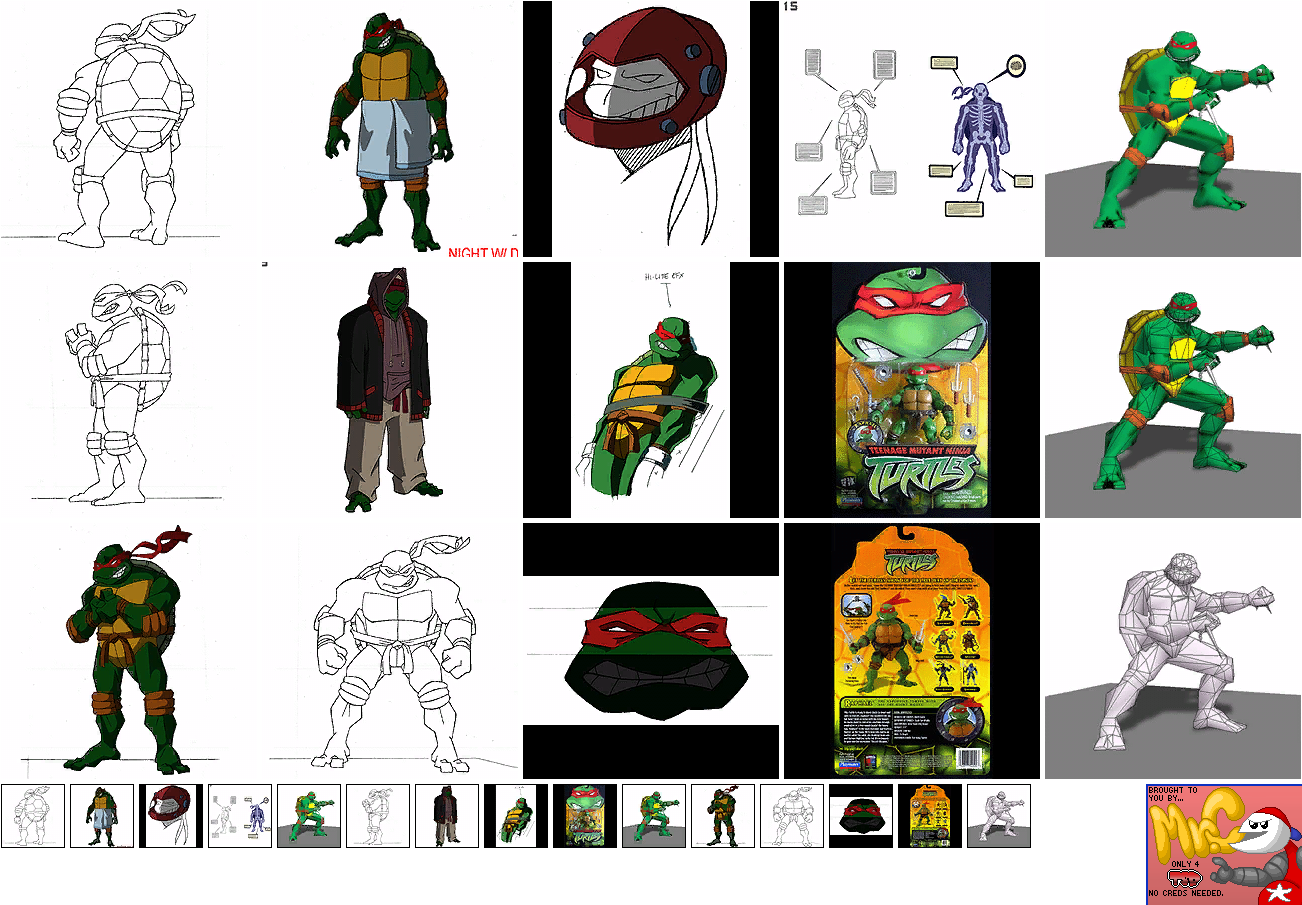Viewport: 1302px width, 905px height.
Task: Open the large back-view shell line art image
Action: (x=130, y=128)
